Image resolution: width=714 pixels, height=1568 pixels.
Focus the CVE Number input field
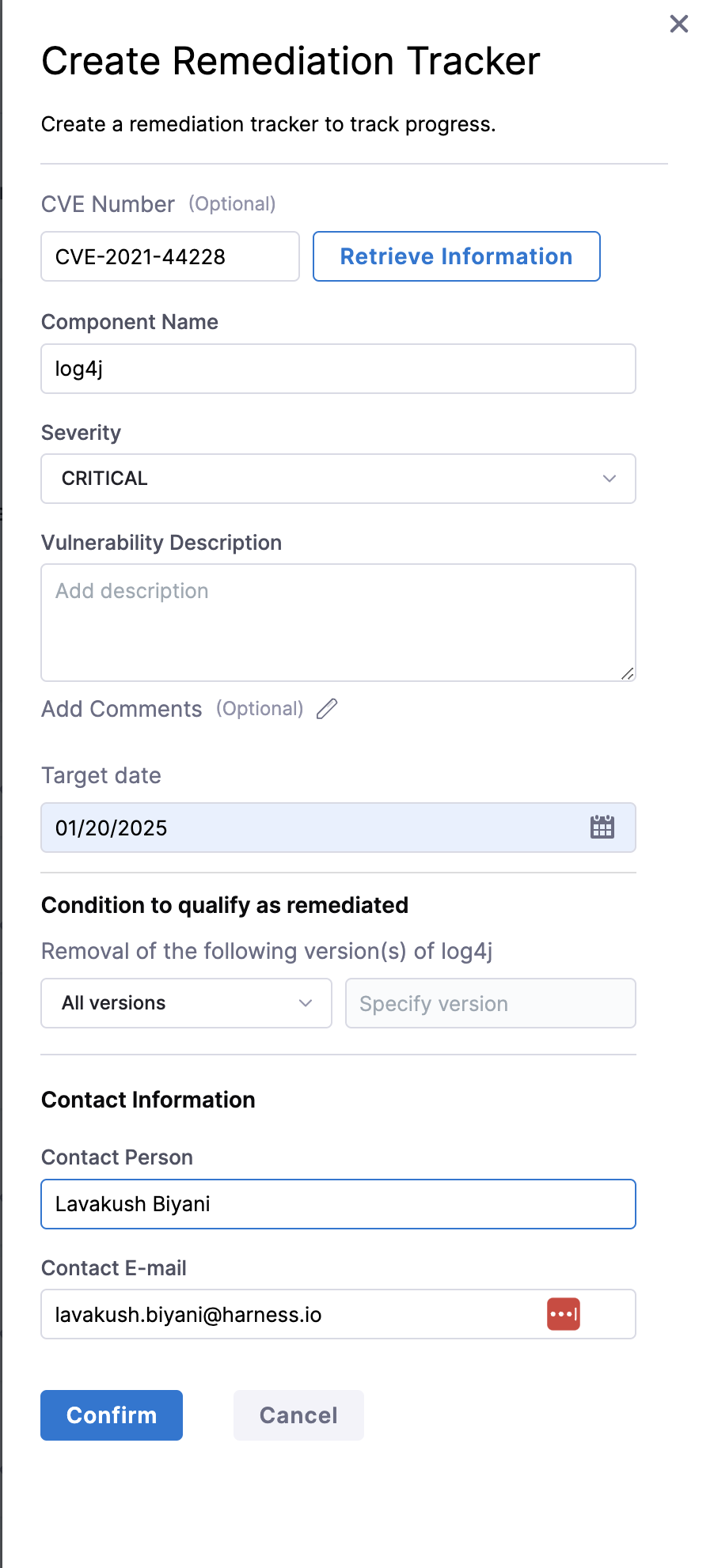click(169, 256)
